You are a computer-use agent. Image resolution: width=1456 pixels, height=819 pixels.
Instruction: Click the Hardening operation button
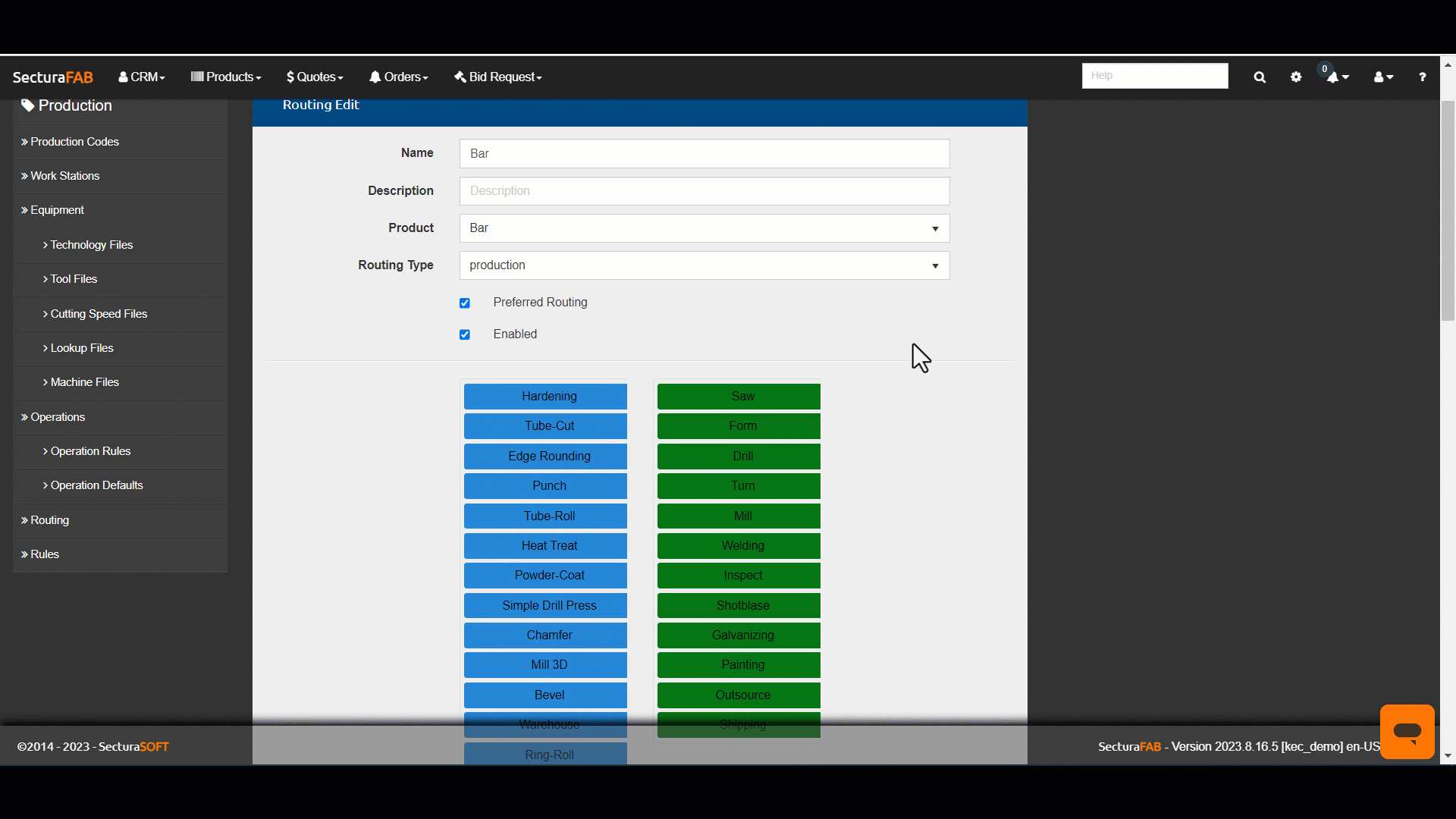(x=545, y=397)
